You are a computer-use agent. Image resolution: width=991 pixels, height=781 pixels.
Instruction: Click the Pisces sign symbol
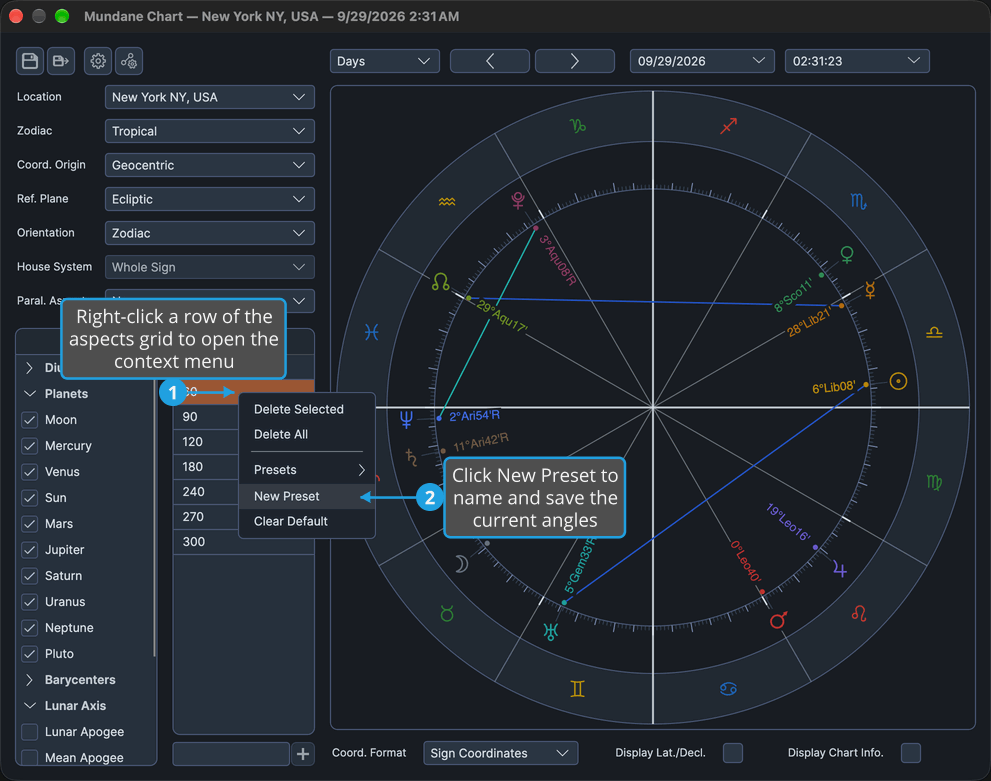pos(372,332)
